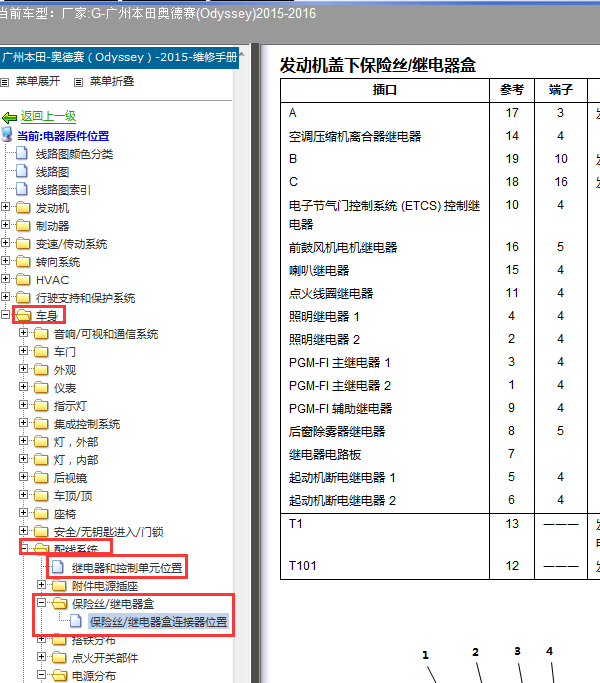Click the 发动机 folder icon

(23, 208)
